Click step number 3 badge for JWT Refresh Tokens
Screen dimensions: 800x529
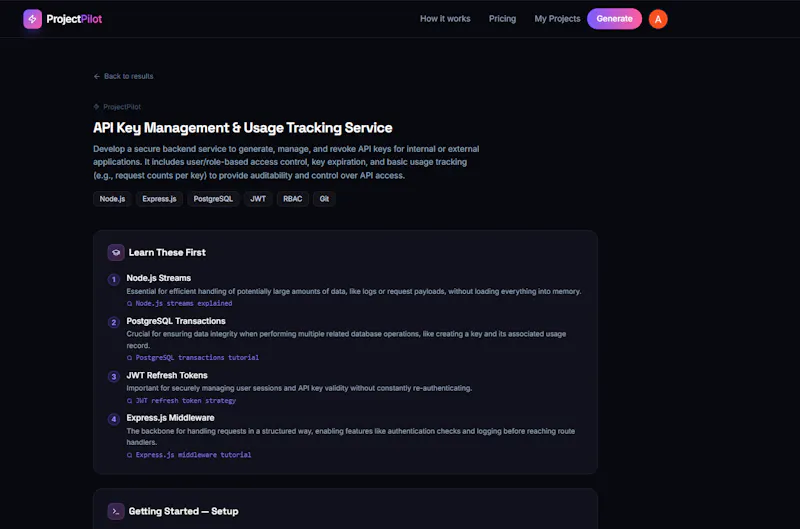pos(114,377)
